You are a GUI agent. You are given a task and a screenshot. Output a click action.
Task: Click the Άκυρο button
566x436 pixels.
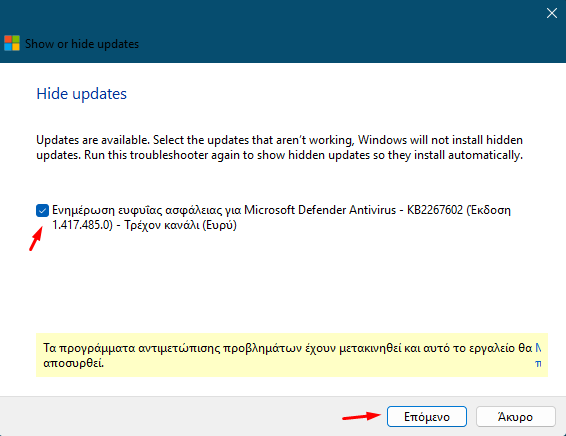pos(515,417)
